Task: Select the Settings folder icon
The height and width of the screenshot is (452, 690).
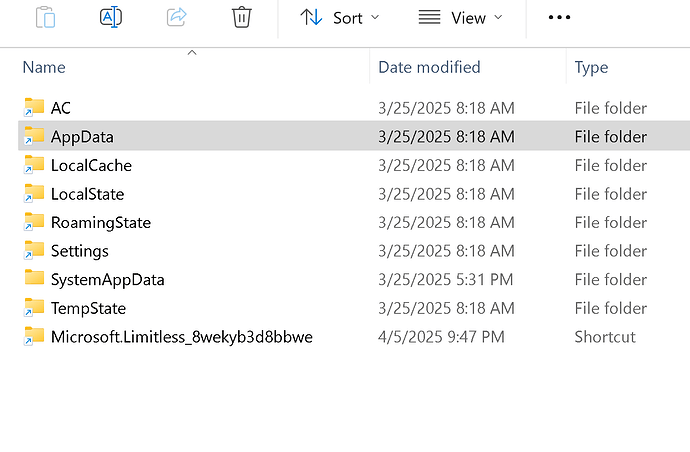Action: pos(34,250)
